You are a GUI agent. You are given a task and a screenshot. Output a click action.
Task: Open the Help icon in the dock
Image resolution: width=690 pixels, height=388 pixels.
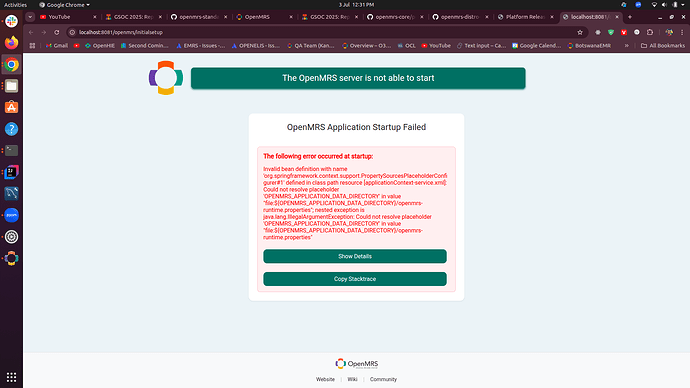pos(11,129)
